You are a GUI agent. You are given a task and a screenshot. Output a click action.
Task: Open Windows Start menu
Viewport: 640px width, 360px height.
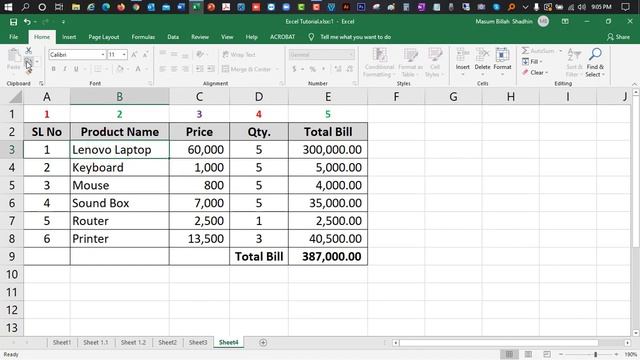pyautogui.click(x=8, y=7)
